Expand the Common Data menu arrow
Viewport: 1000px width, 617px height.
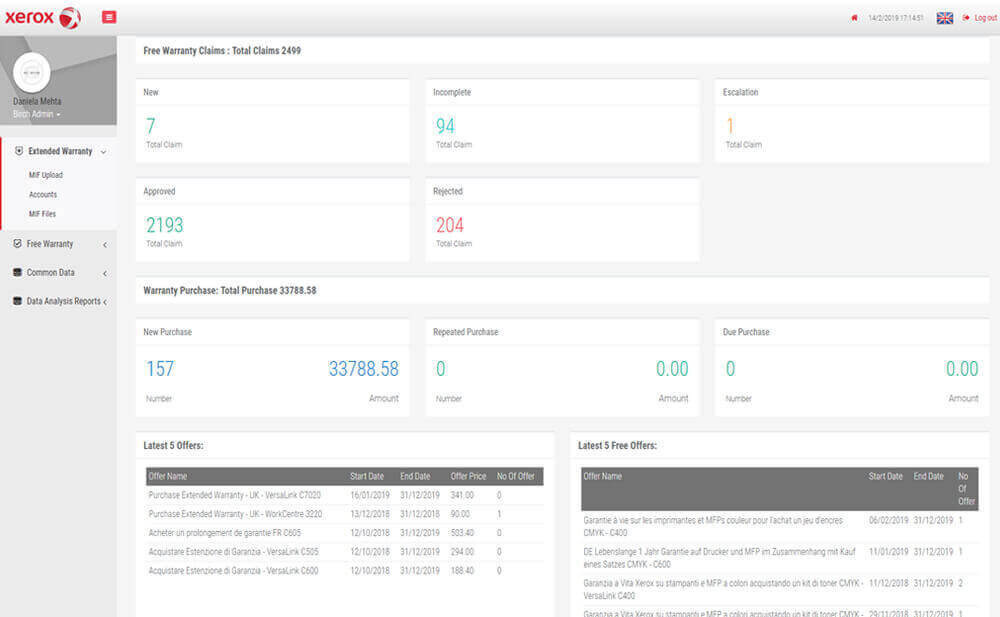point(105,273)
